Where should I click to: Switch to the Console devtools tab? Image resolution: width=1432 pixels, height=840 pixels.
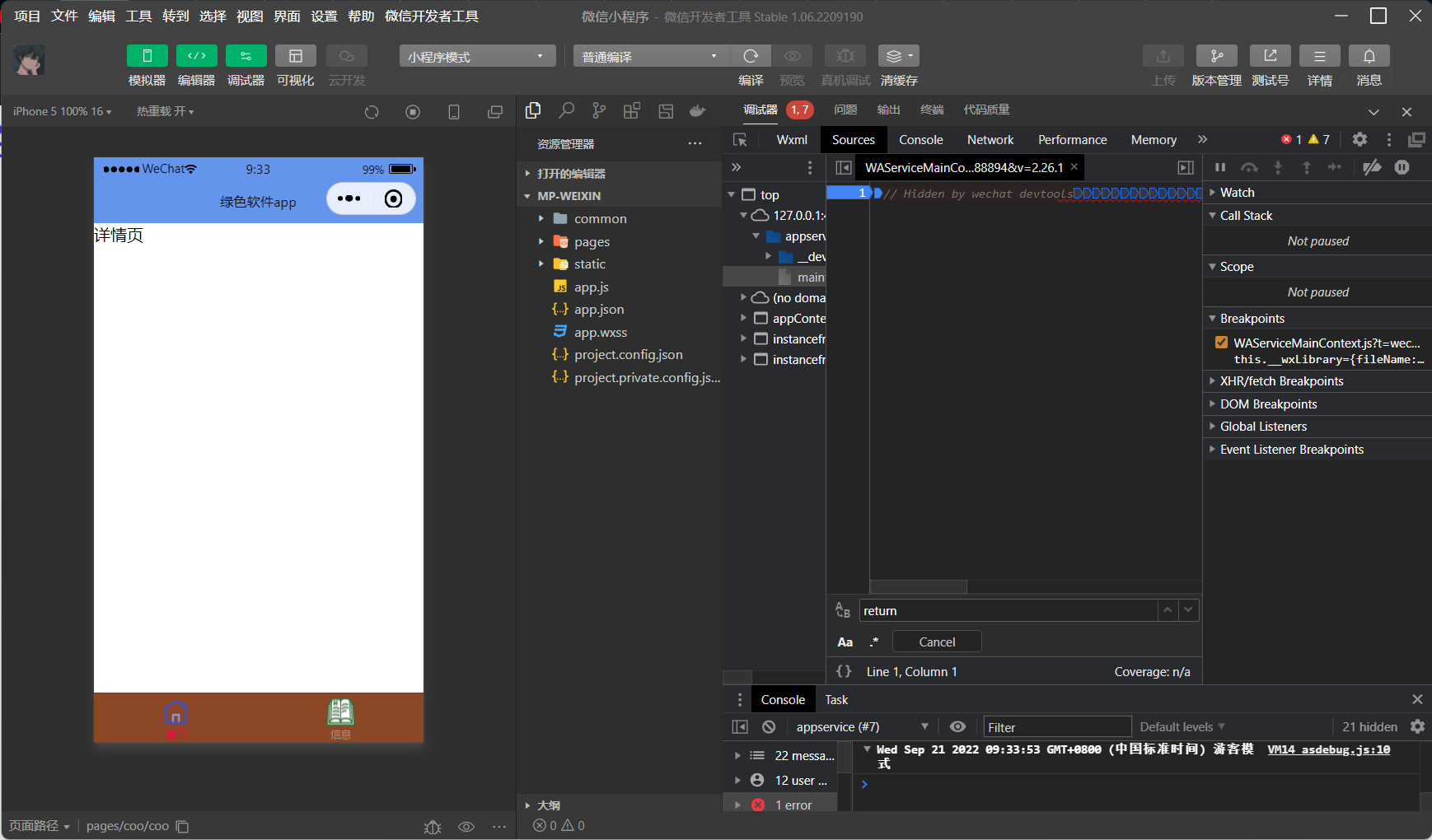[x=920, y=140]
